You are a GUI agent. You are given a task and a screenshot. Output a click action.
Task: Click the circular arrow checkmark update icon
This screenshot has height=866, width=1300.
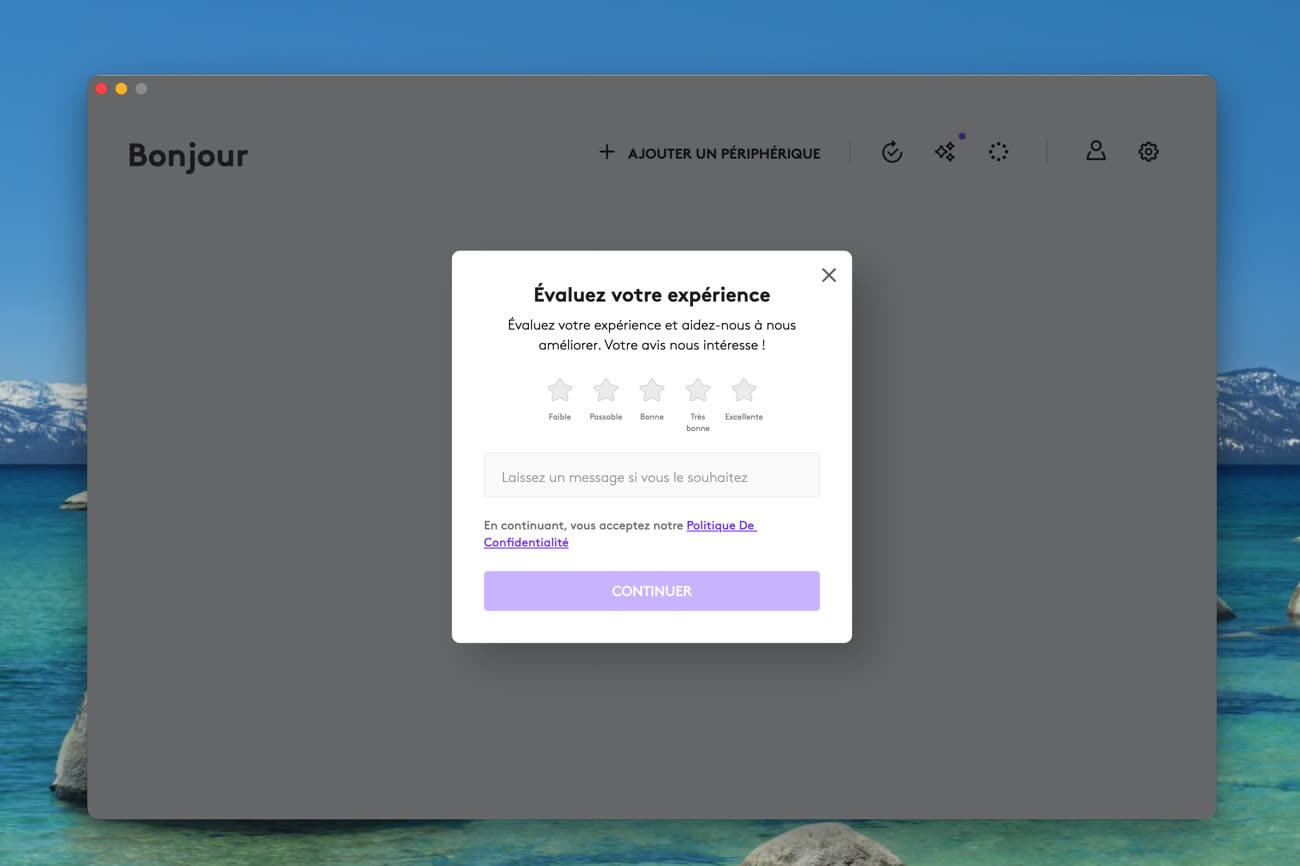(x=892, y=152)
